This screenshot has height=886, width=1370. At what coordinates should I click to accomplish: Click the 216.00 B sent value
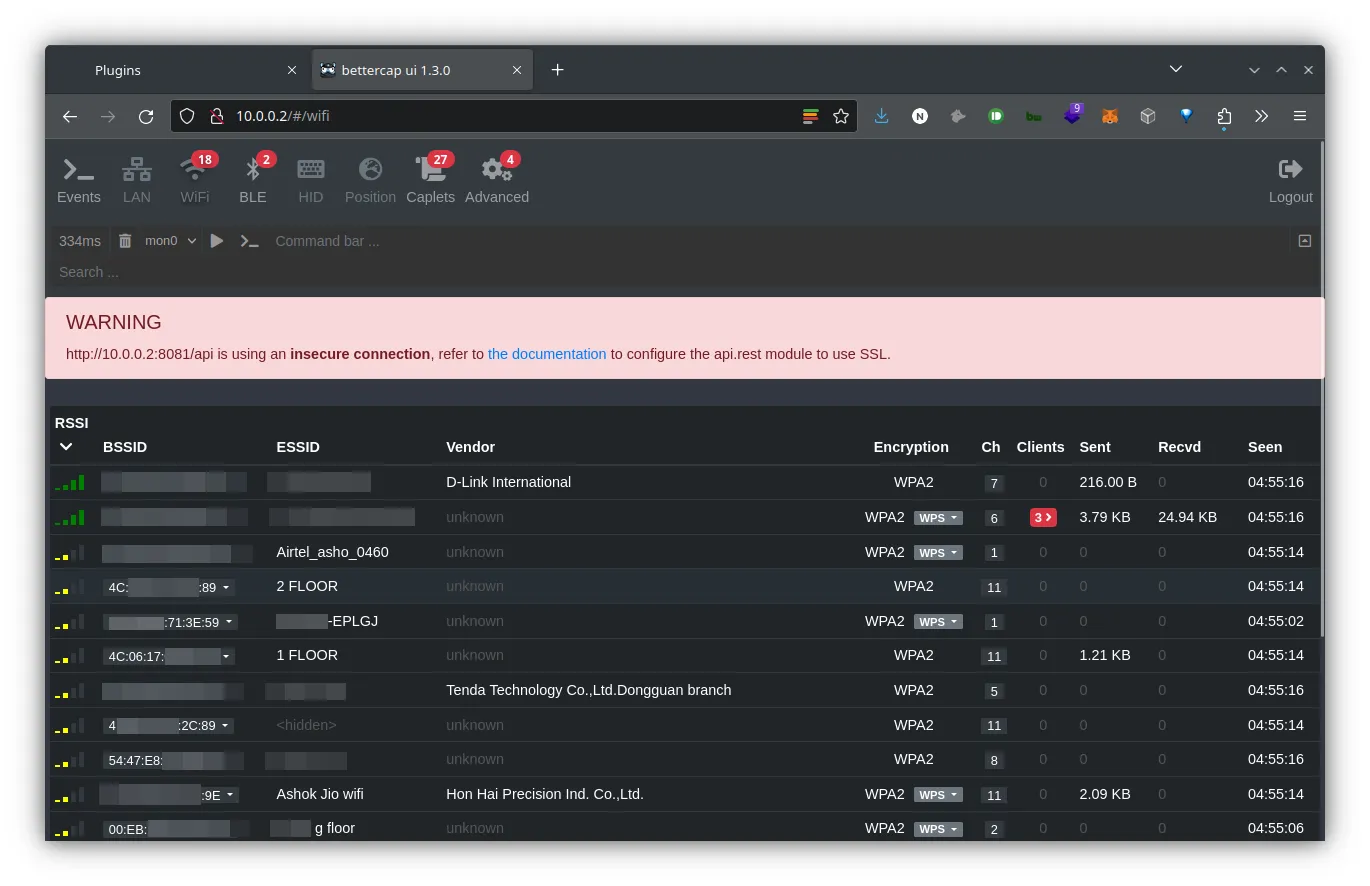1108,482
